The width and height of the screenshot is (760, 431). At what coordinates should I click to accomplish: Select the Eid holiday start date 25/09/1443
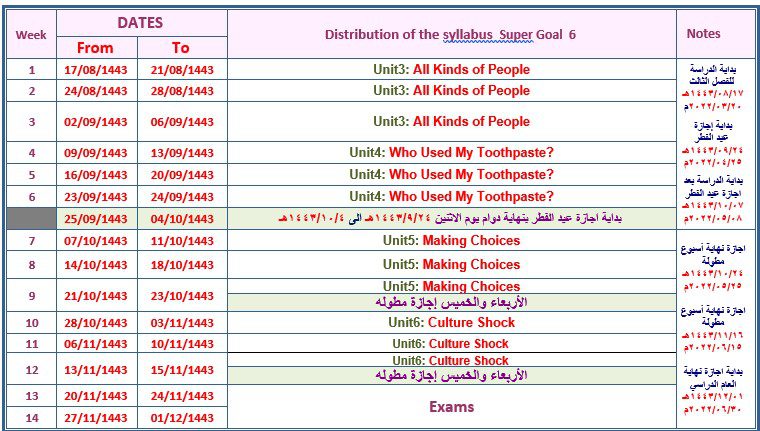point(96,219)
